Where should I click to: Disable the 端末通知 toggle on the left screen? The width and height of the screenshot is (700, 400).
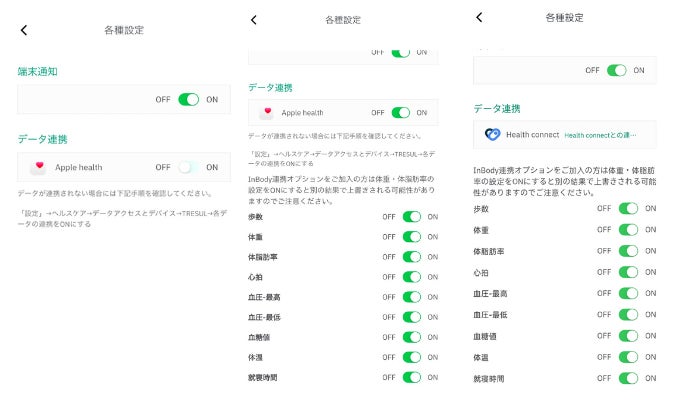click(188, 99)
